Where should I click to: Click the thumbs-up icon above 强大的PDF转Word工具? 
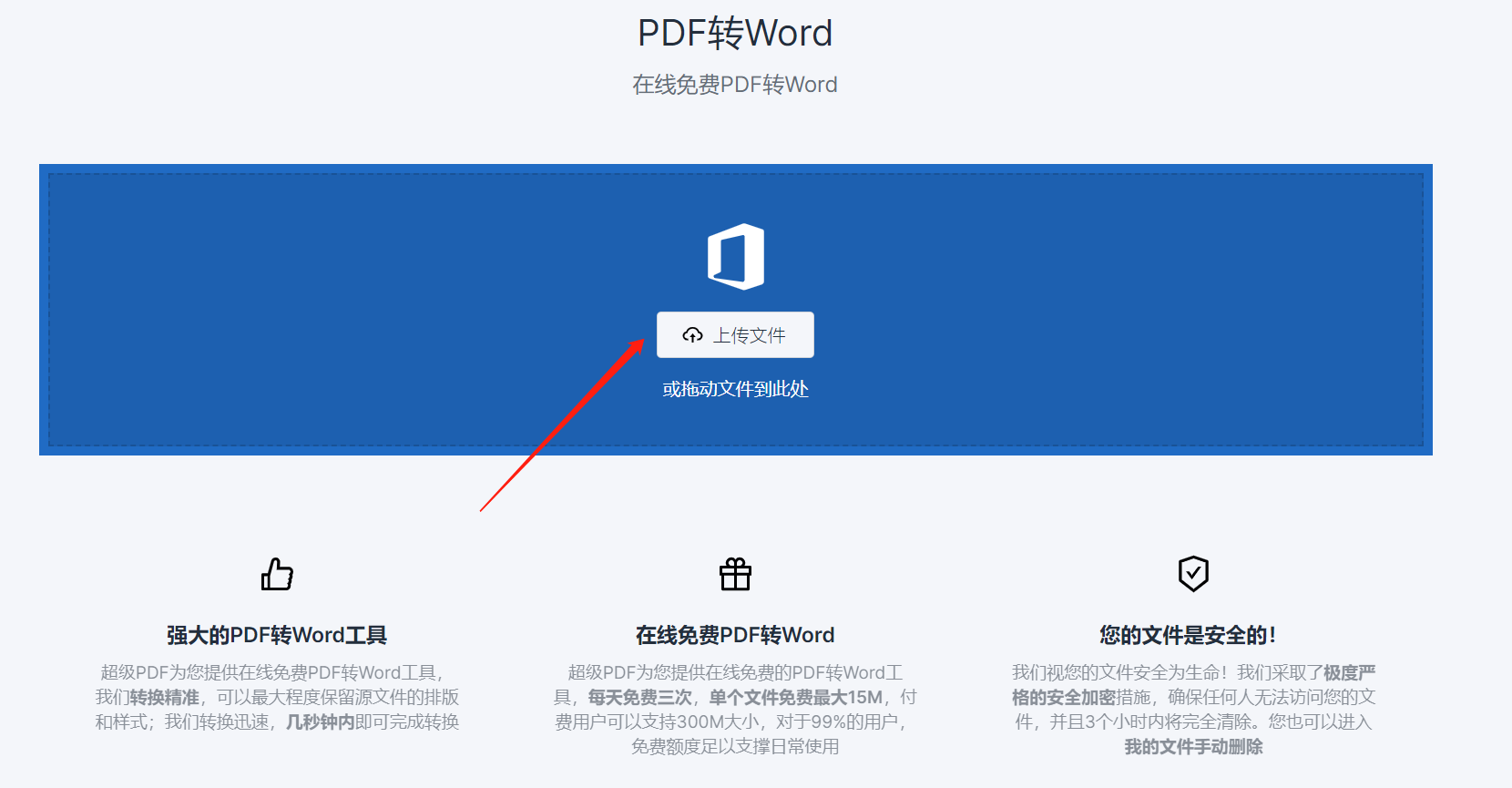(277, 574)
